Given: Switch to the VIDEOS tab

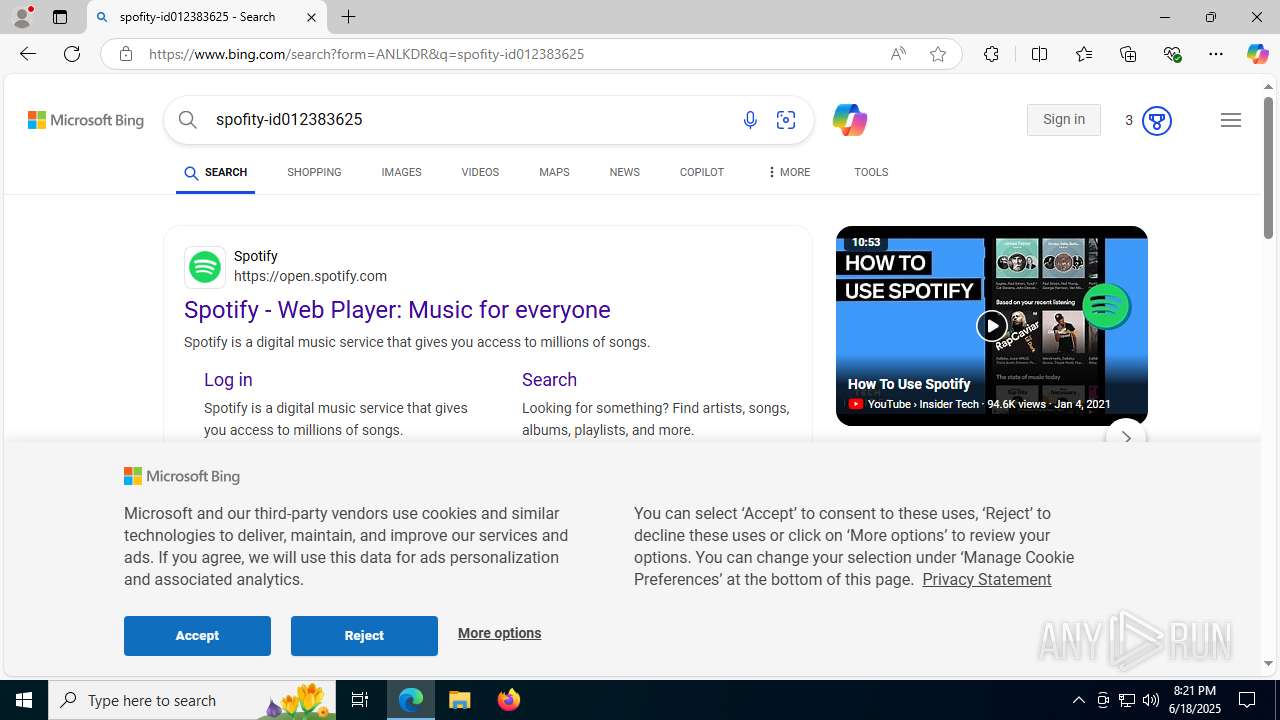Looking at the screenshot, I should tap(480, 172).
